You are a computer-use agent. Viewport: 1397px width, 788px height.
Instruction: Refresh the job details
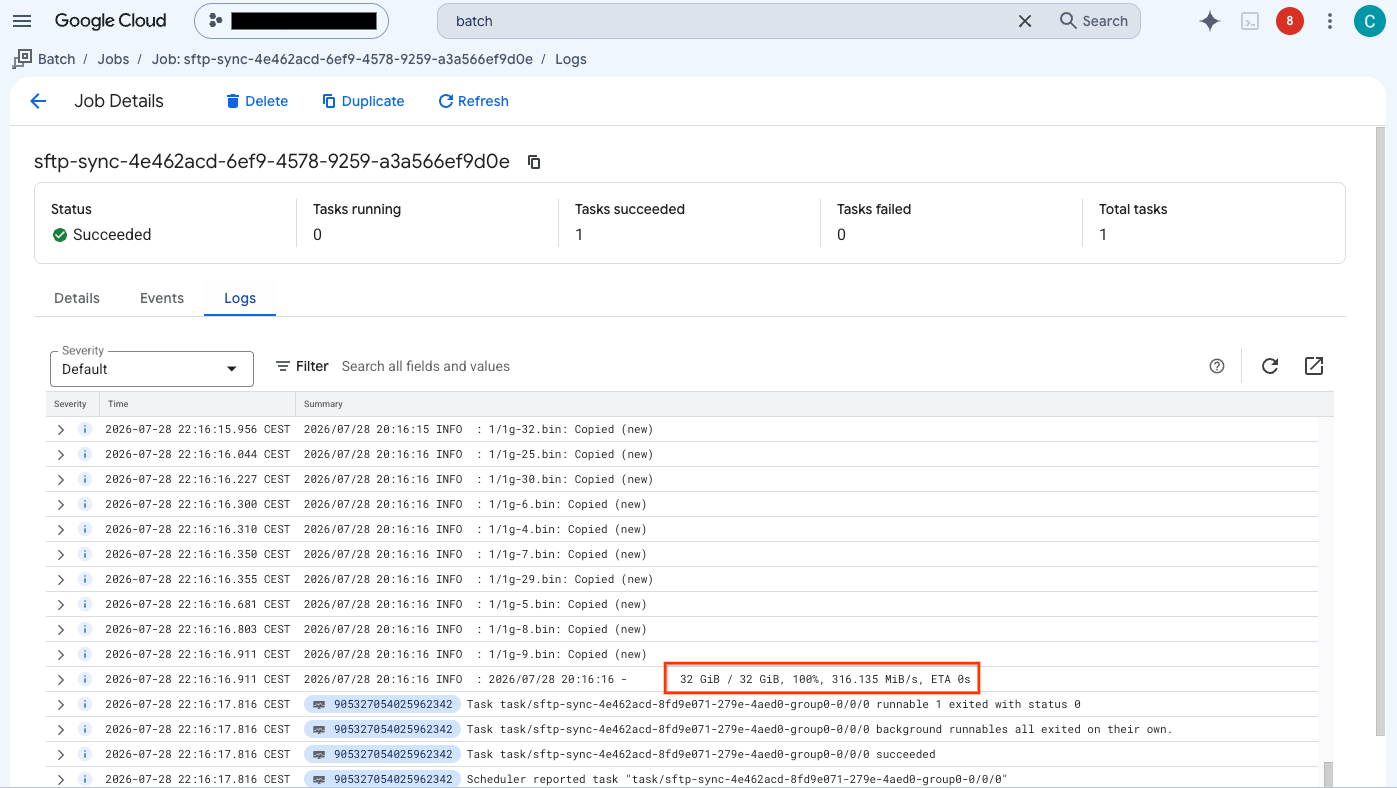click(x=474, y=101)
